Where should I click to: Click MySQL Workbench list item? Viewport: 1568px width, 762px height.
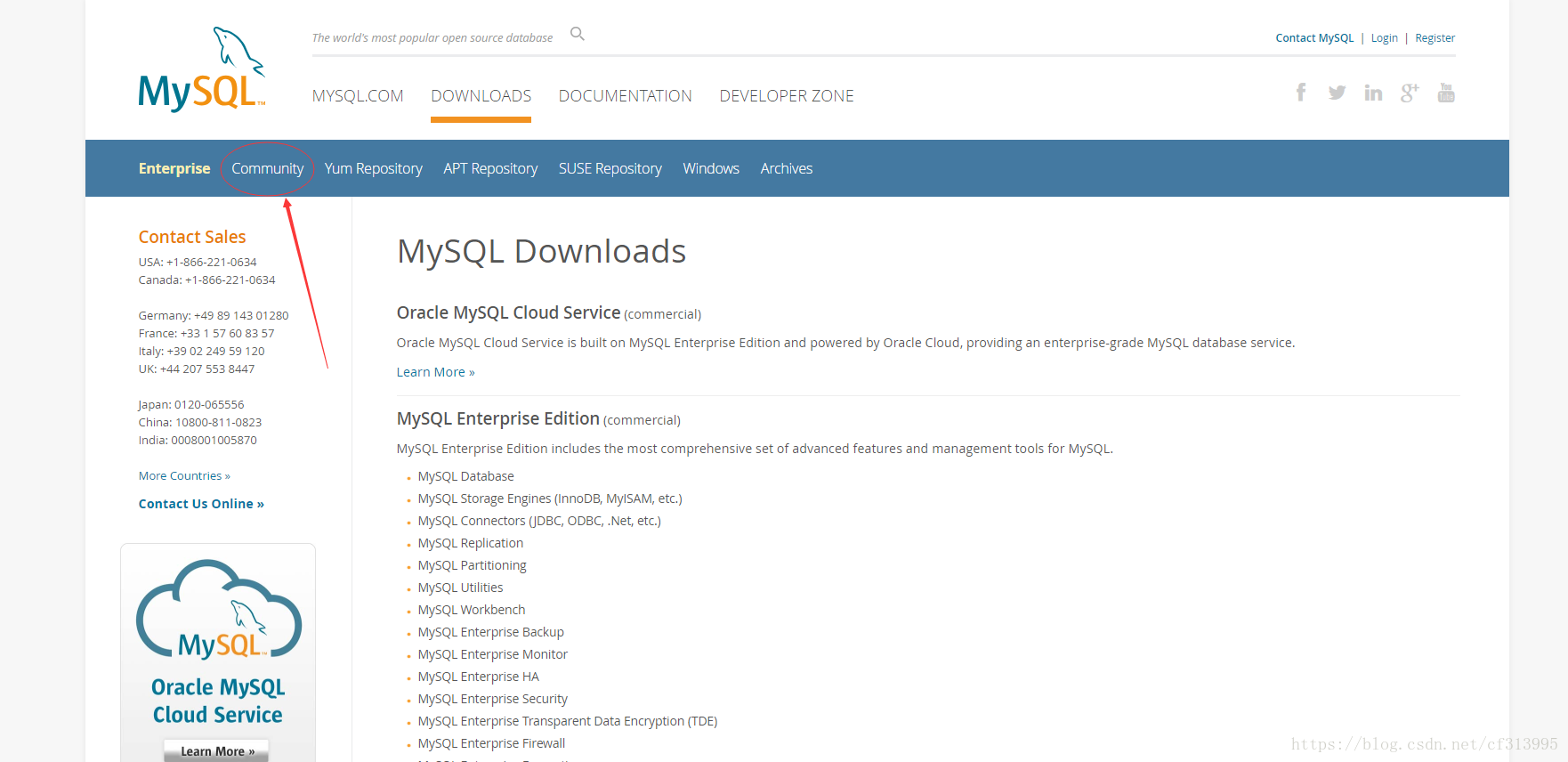point(472,610)
